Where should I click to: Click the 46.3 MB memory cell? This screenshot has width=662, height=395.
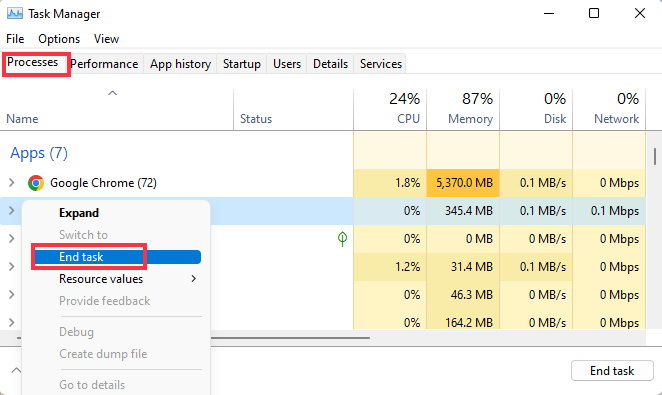(463, 295)
